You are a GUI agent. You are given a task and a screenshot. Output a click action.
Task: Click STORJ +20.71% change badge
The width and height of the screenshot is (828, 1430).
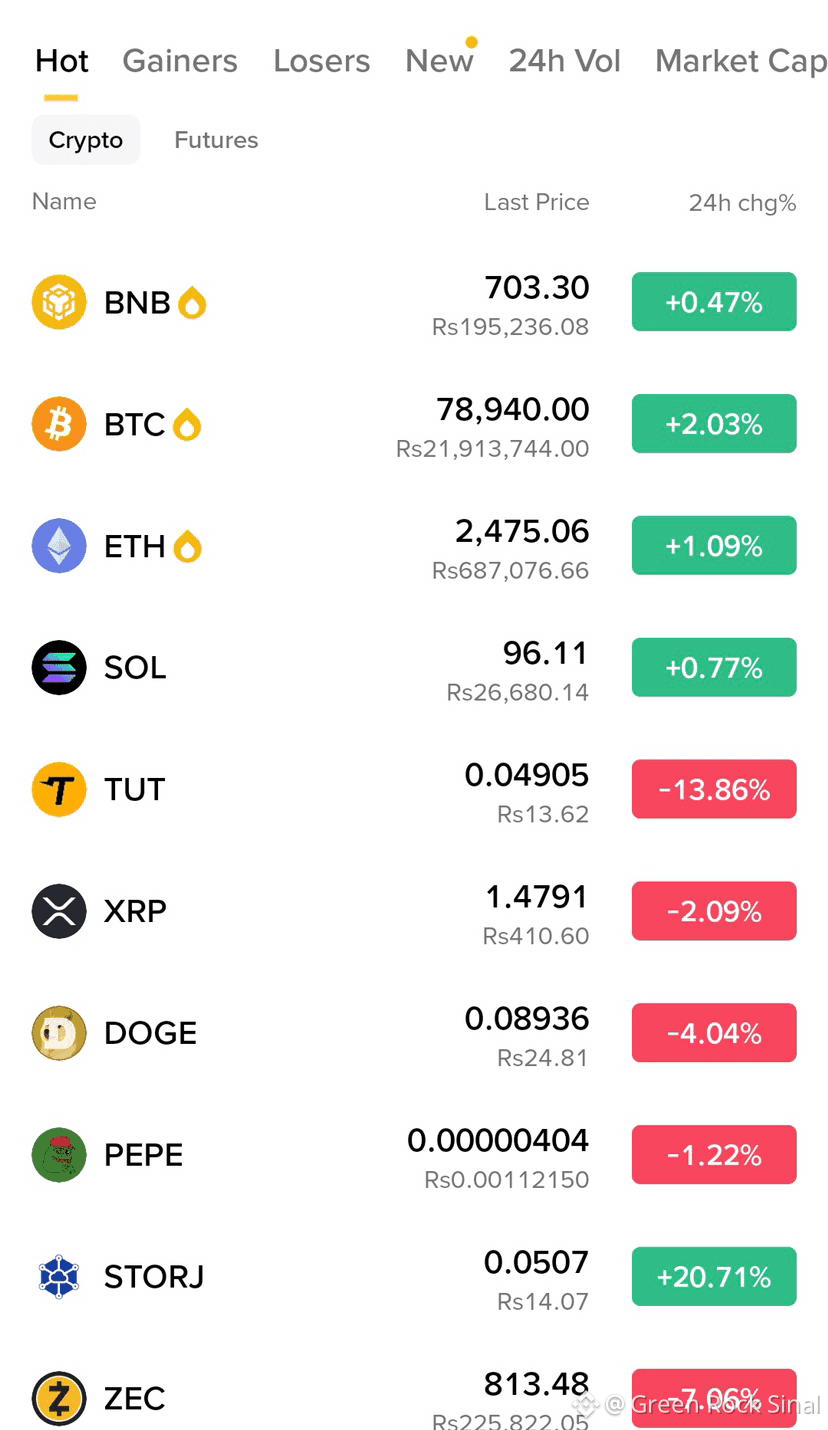click(714, 1277)
